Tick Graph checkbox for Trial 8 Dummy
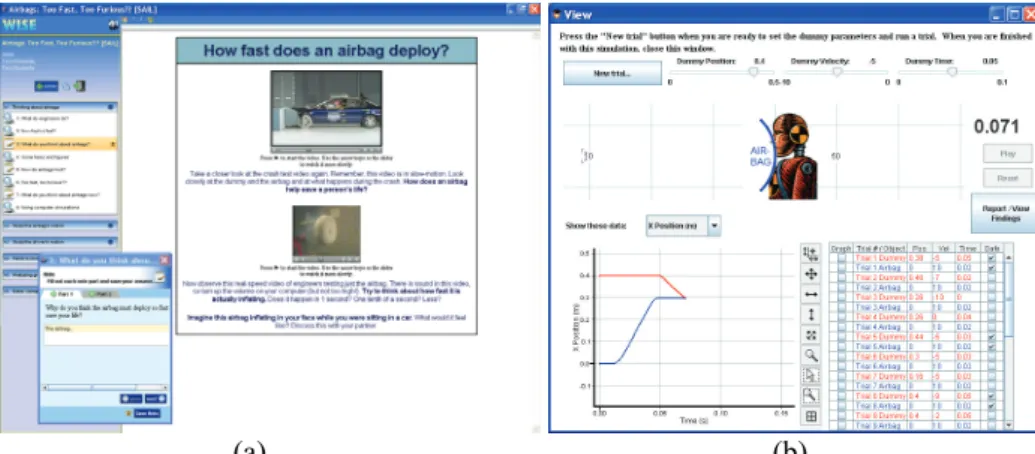Screen dimensions: 1035x454 [x=841, y=395]
